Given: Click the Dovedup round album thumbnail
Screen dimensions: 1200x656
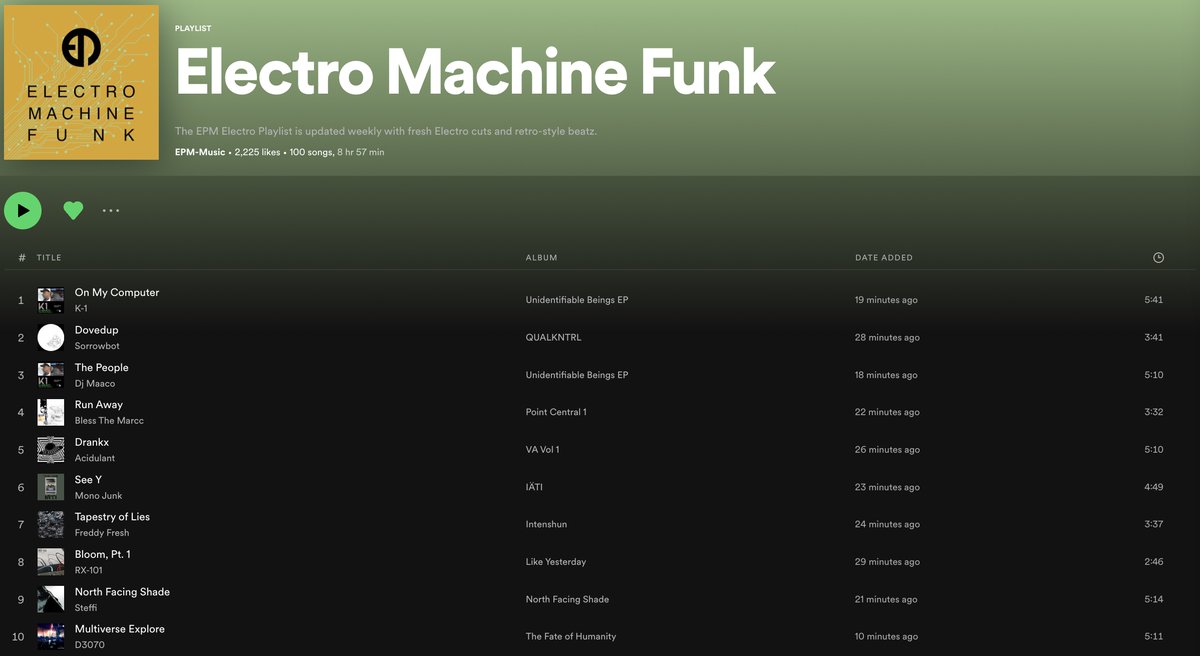Looking at the screenshot, I should [x=51, y=337].
